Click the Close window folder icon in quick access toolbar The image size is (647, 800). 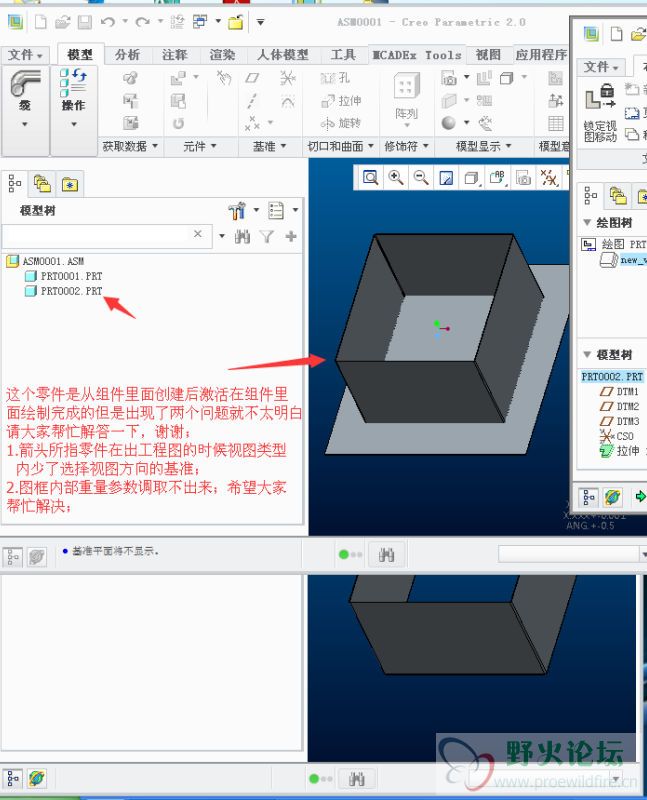pos(235,22)
